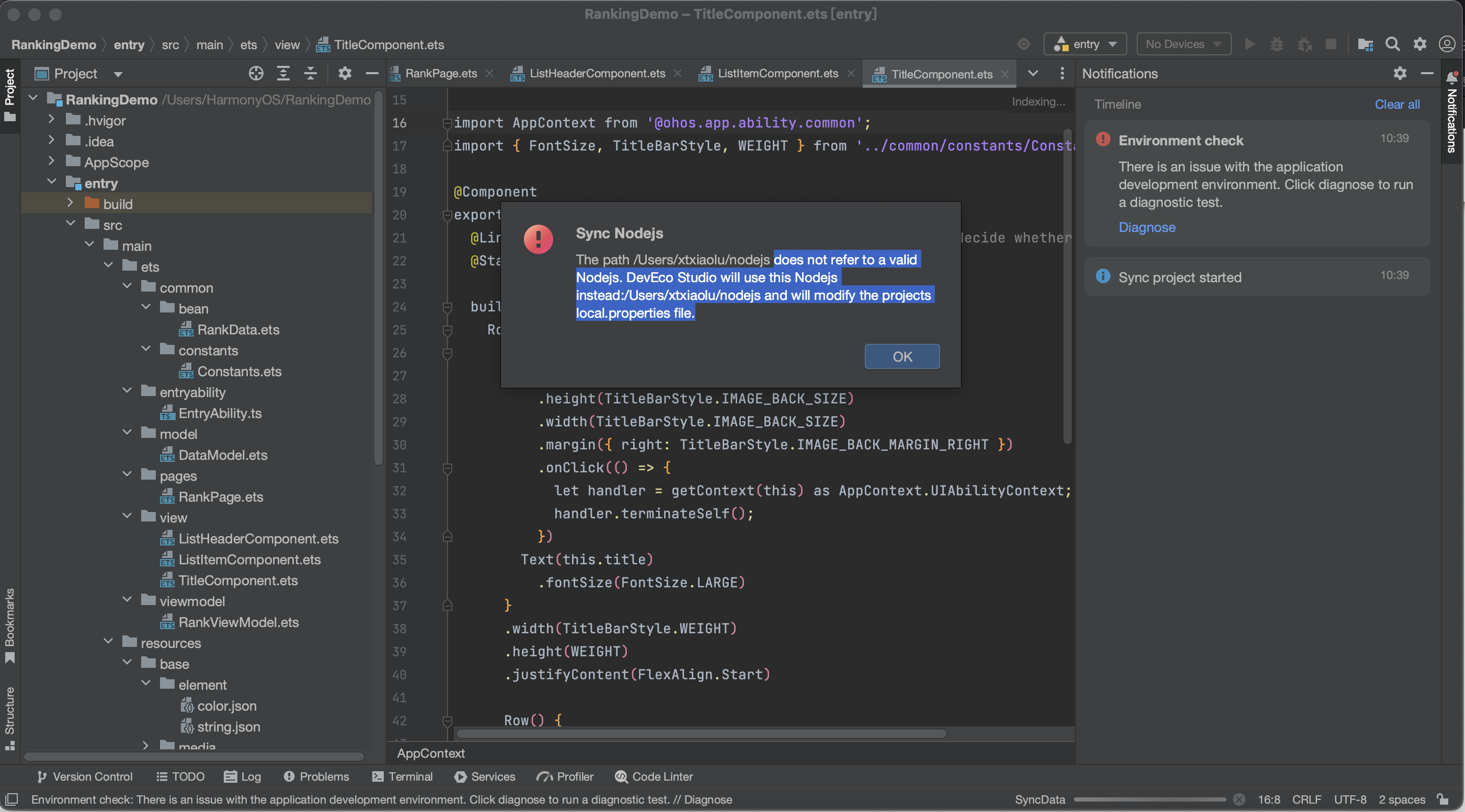Viewport: 1465px width, 812px height.
Task: Click the CRLF line separator setting
Action: click(x=1307, y=799)
